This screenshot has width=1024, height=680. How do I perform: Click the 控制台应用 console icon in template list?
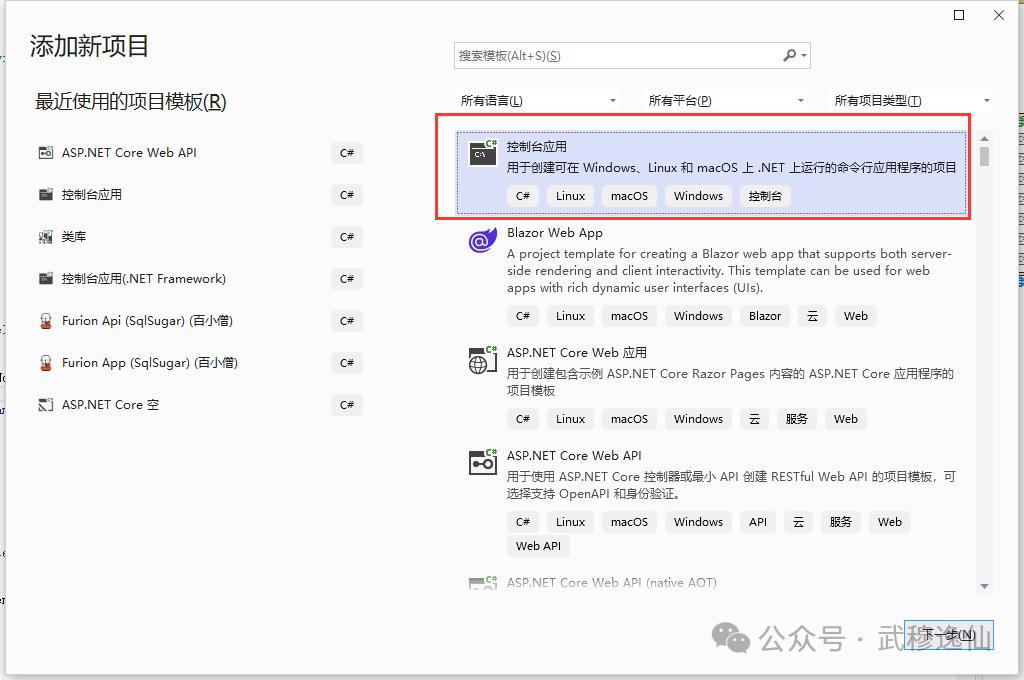point(483,153)
